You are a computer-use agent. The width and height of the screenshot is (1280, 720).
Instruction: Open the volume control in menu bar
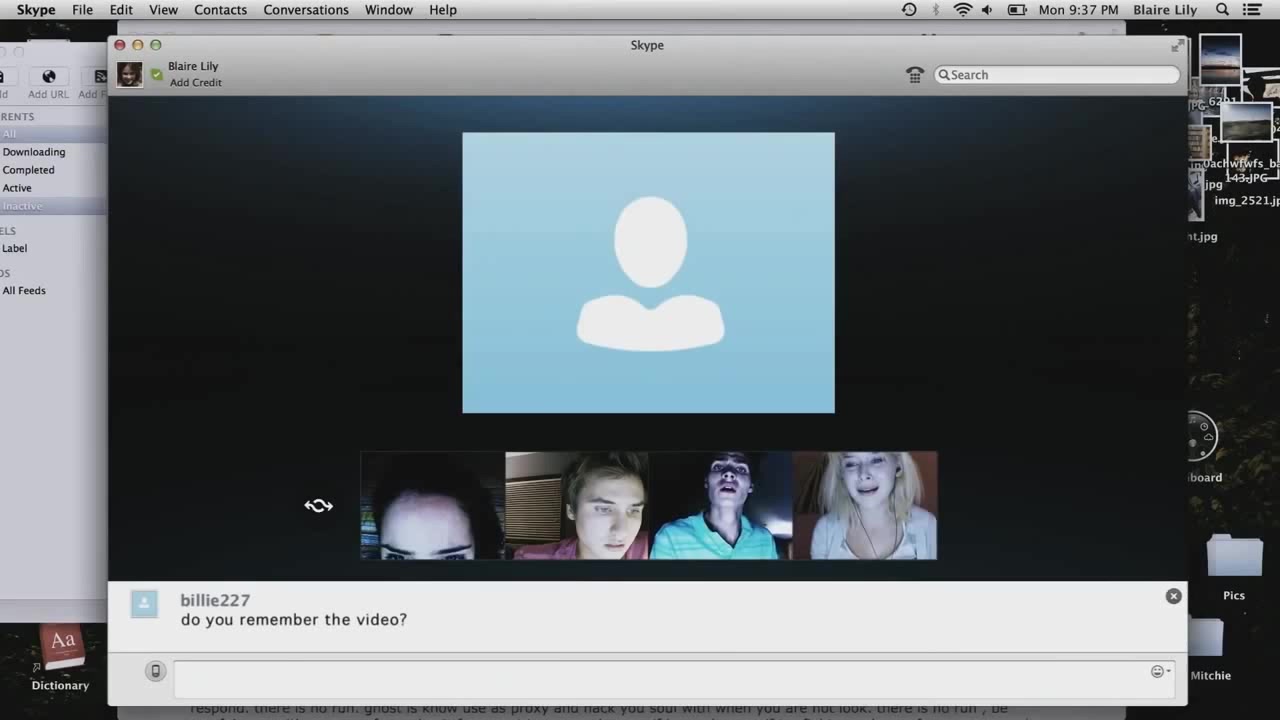point(987,10)
